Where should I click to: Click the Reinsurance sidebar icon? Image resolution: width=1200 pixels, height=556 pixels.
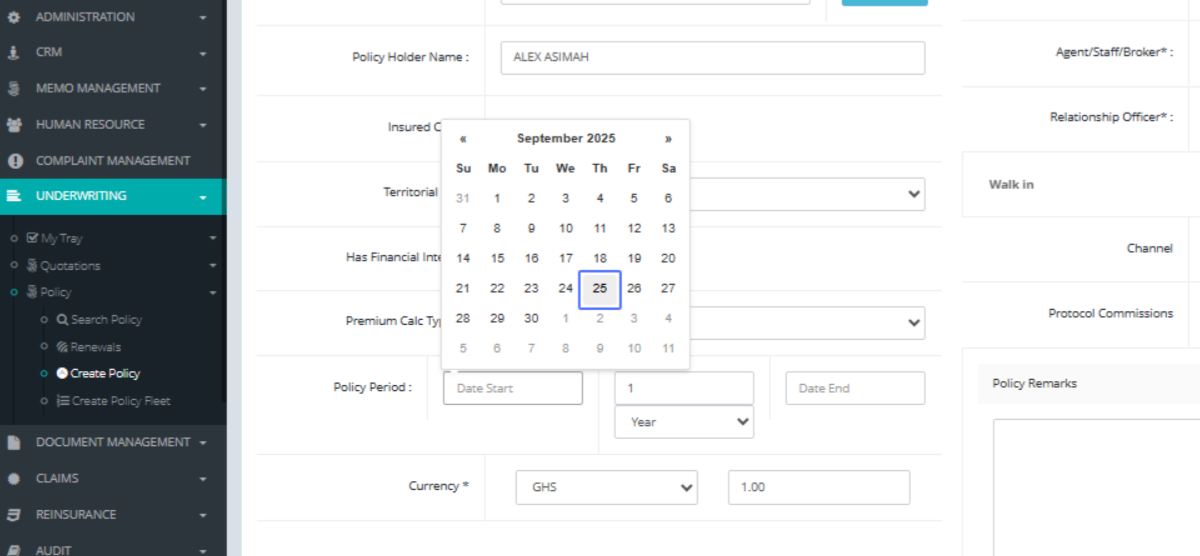click(14, 515)
